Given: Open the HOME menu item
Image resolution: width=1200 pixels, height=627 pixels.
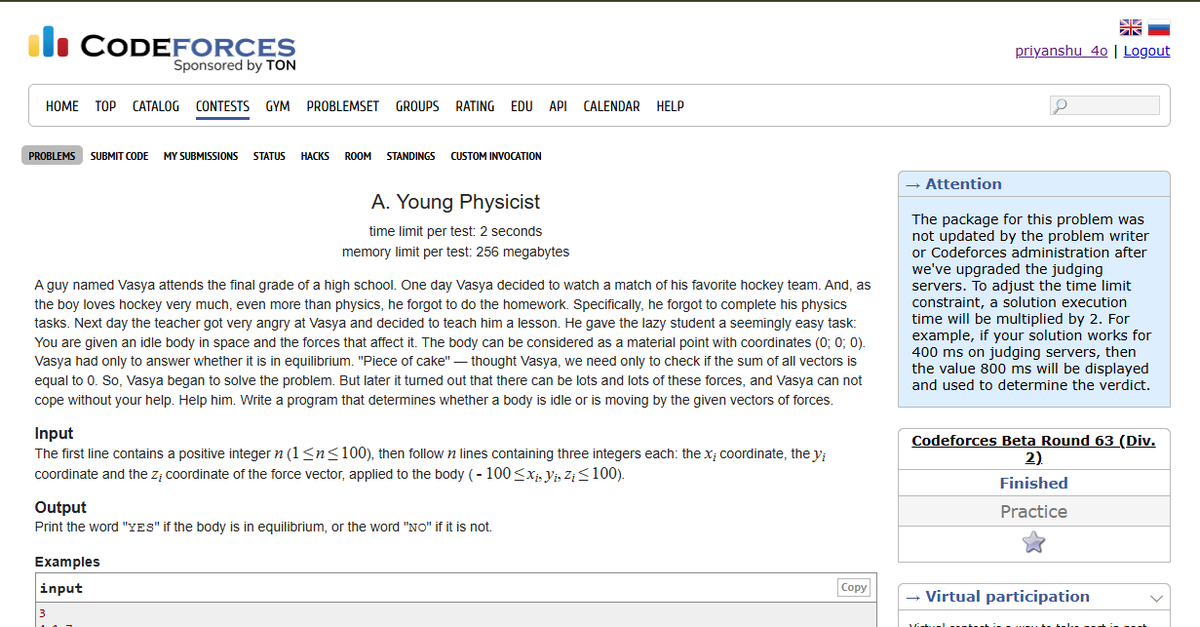Looking at the screenshot, I should [62, 106].
